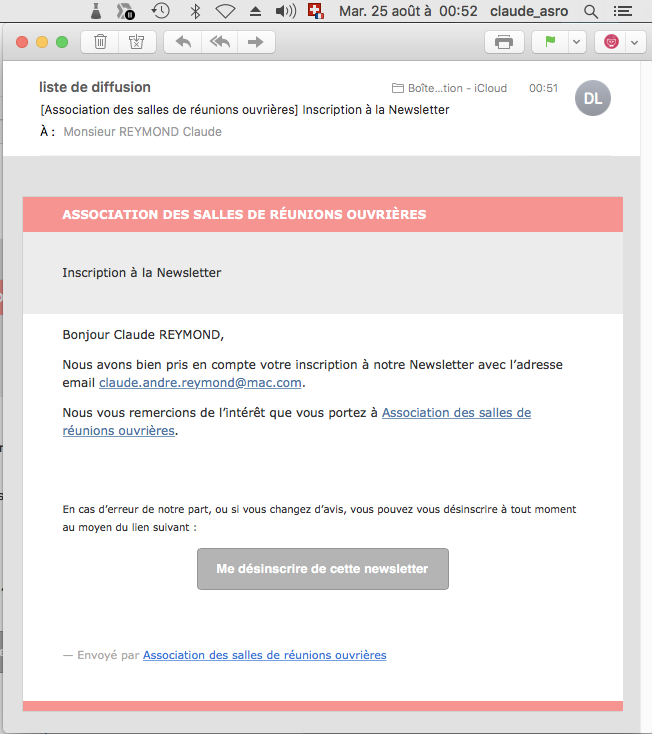
Task: Open the volume control in the menu bar
Action: pyautogui.click(x=286, y=11)
